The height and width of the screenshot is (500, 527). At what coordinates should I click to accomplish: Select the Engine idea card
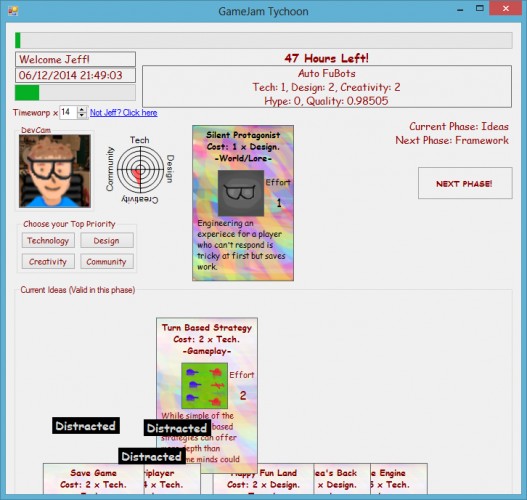(399, 479)
